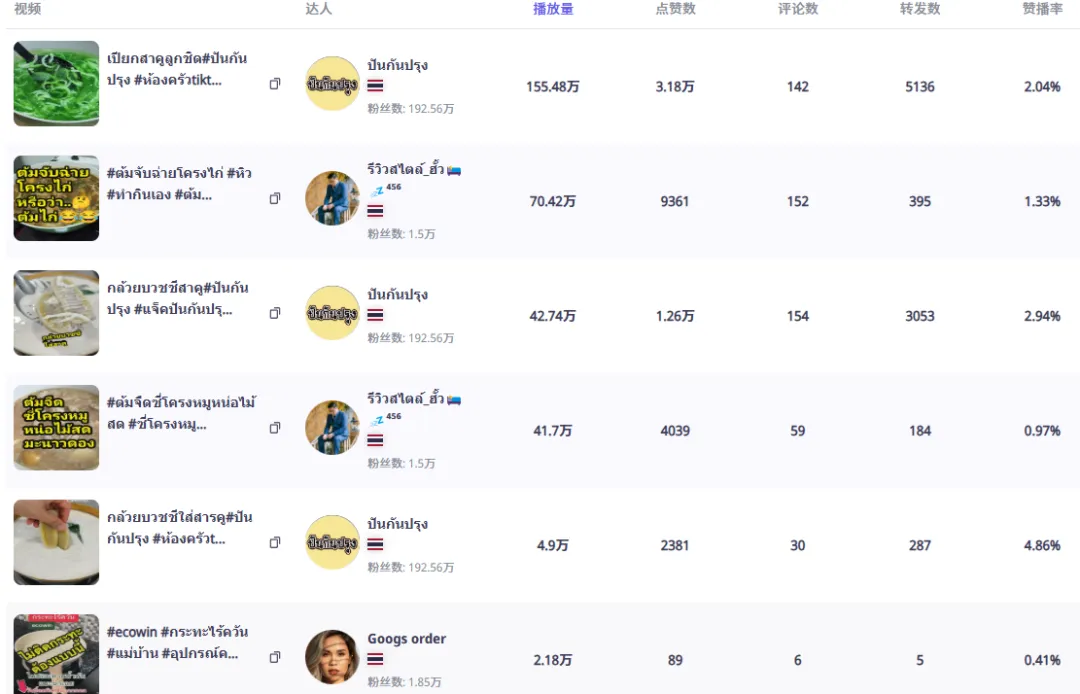Open the รีวิวสไตล์_ฮั้ว creator name in second row

coord(406,169)
